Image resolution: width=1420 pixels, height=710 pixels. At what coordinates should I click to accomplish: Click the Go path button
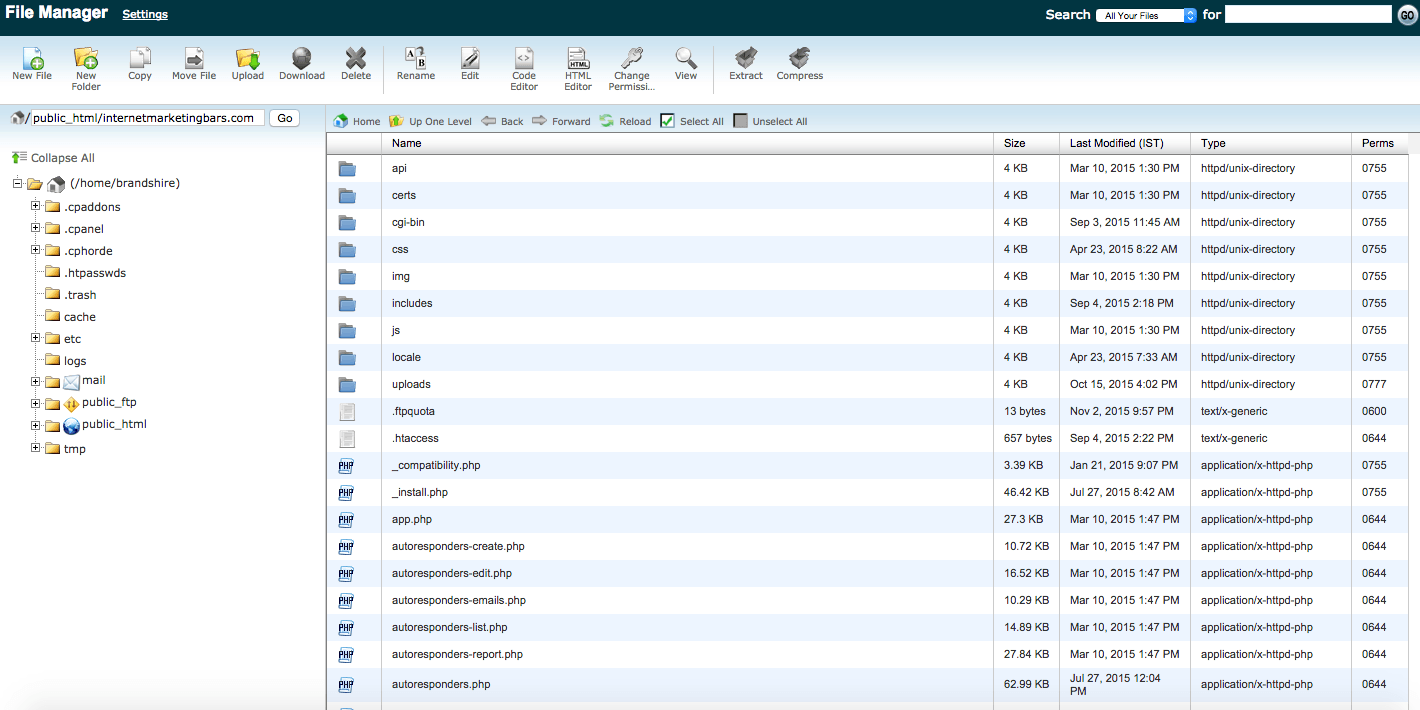click(285, 118)
